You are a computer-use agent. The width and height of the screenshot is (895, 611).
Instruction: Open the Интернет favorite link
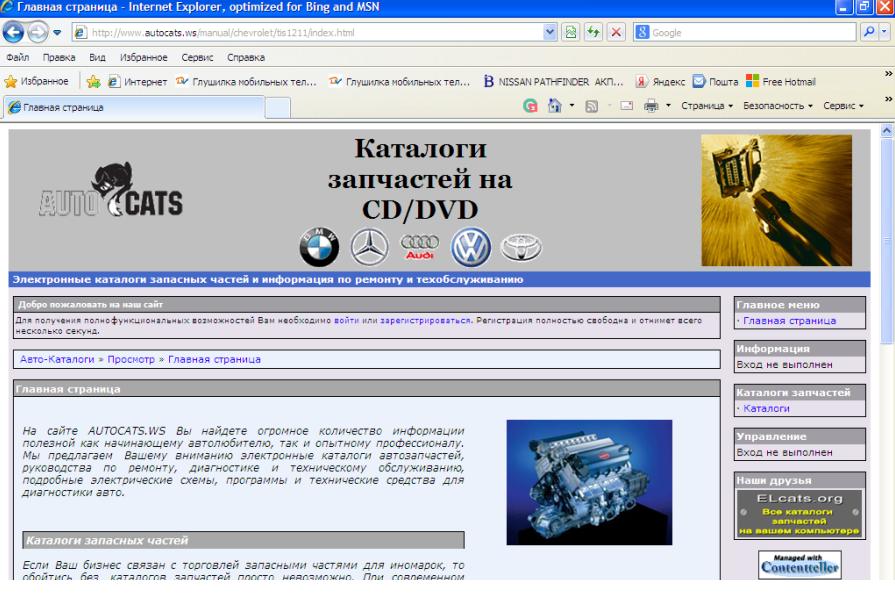[138, 82]
